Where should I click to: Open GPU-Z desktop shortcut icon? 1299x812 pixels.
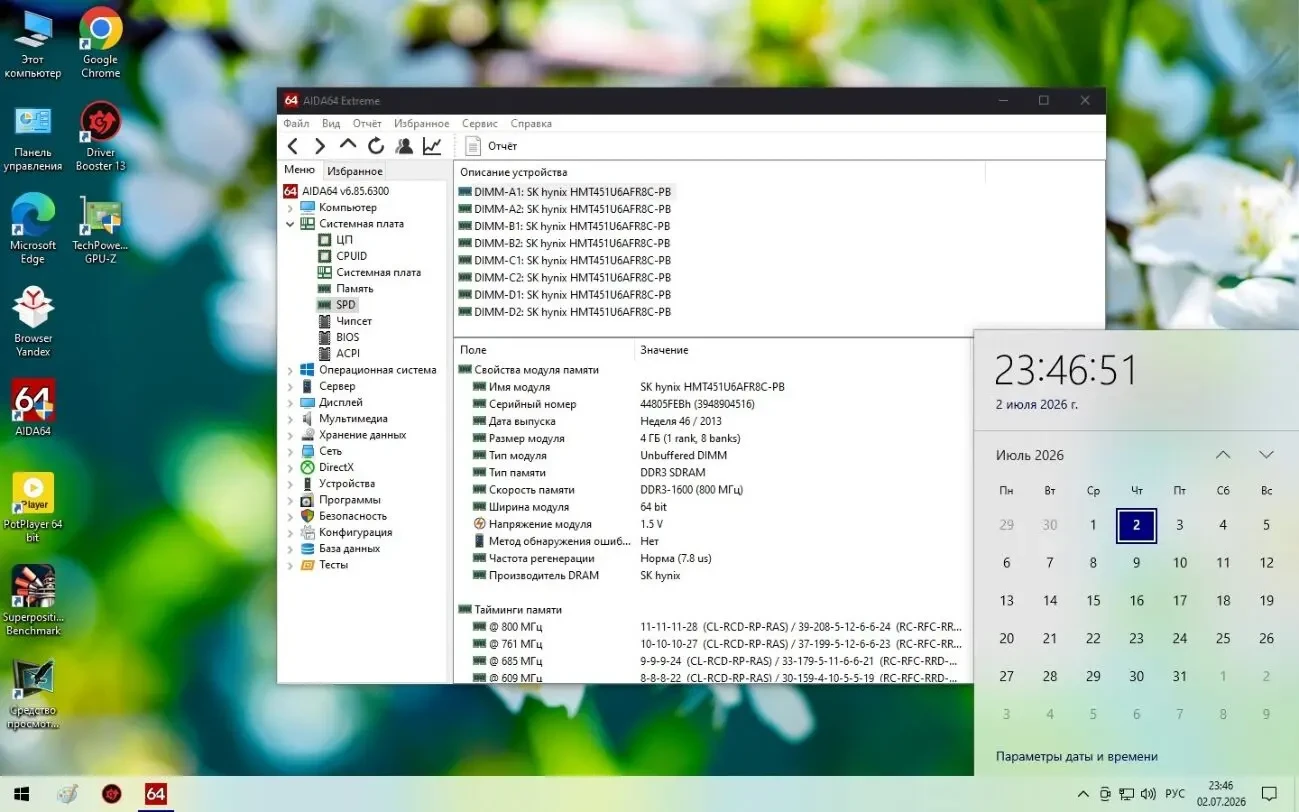click(x=100, y=230)
